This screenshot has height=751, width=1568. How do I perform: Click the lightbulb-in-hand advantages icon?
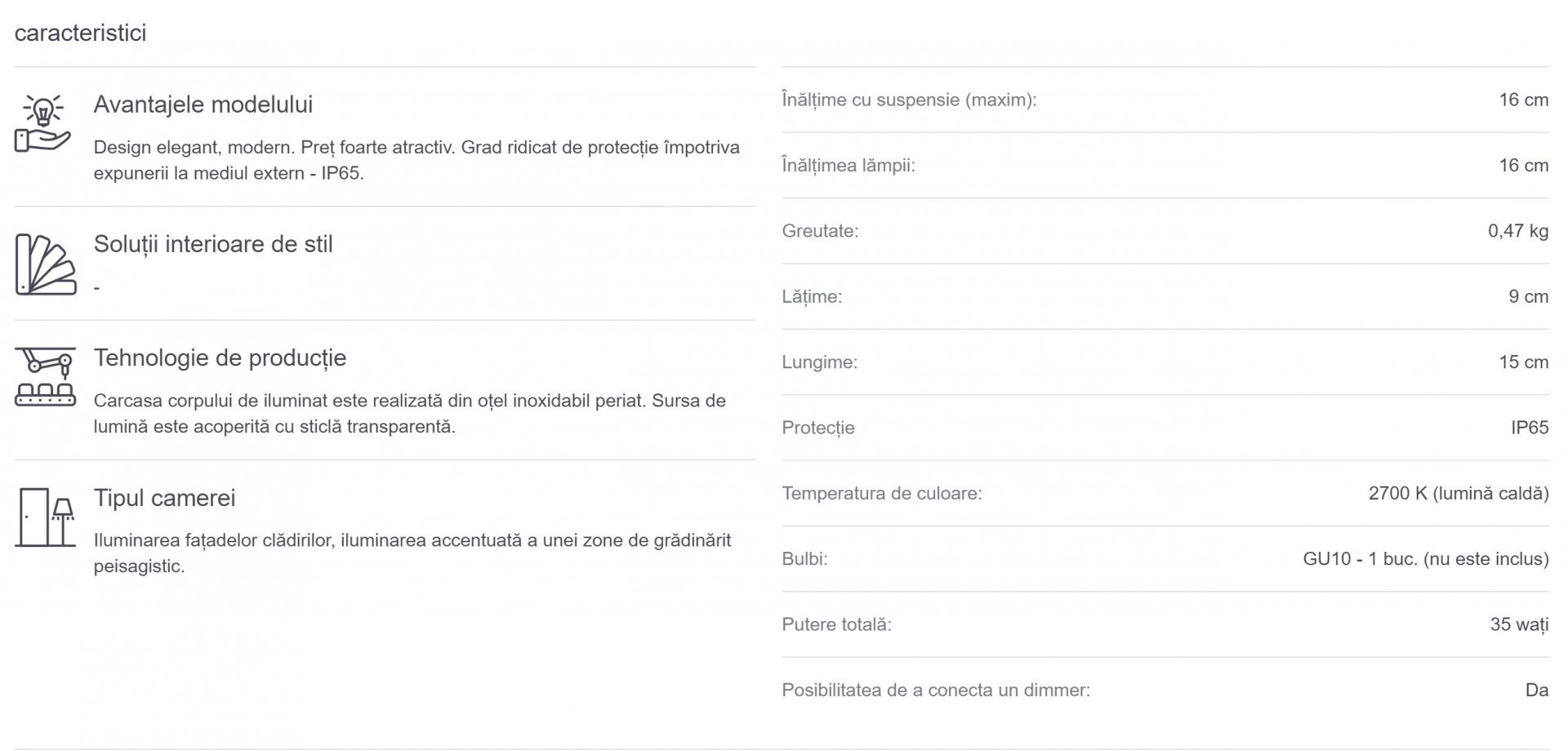[x=43, y=123]
